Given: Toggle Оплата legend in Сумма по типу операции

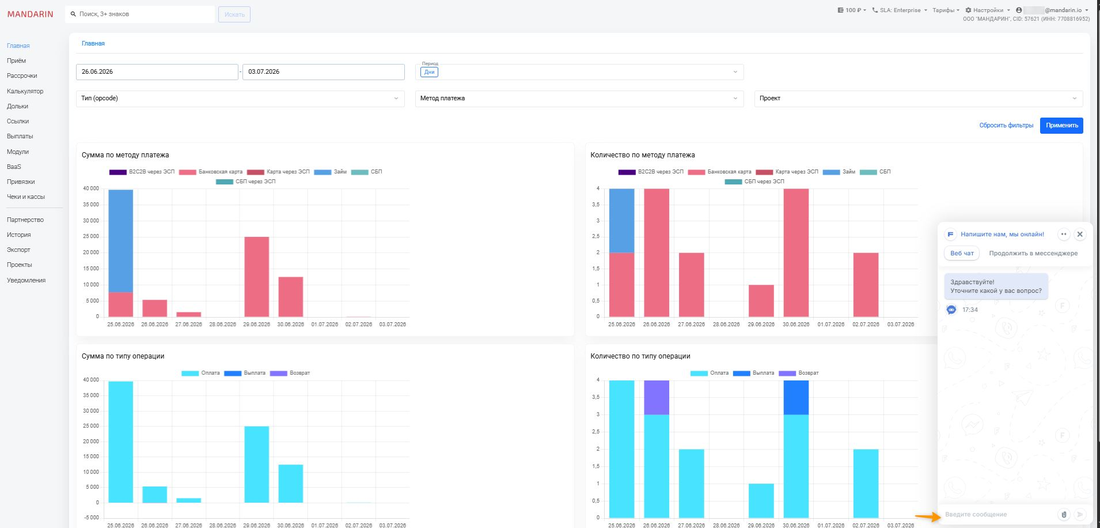Looking at the screenshot, I should tap(199, 373).
